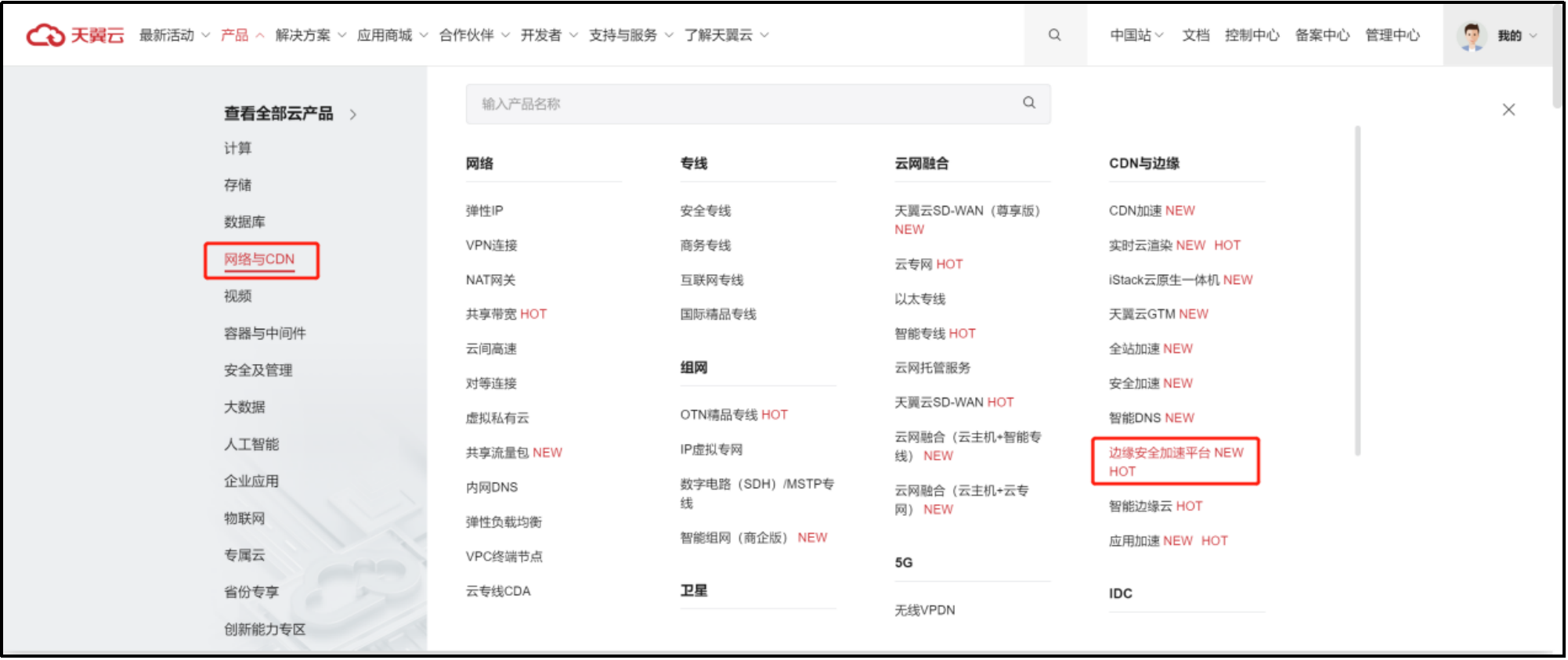Open NAT网关 product
This screenshot has width=1568, height=660.
(x=491, y=280)
